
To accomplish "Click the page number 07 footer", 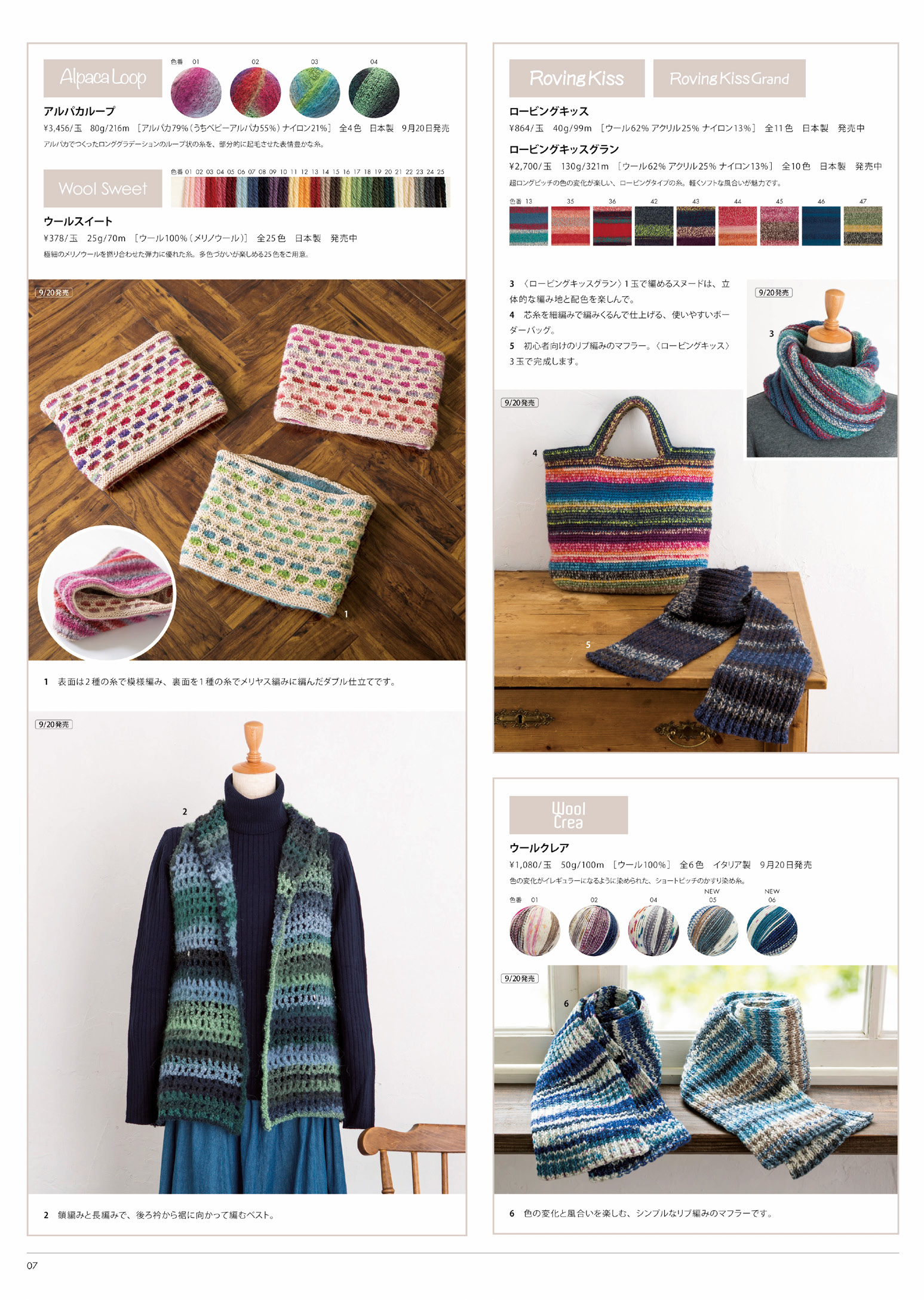I will point(32,1265).
